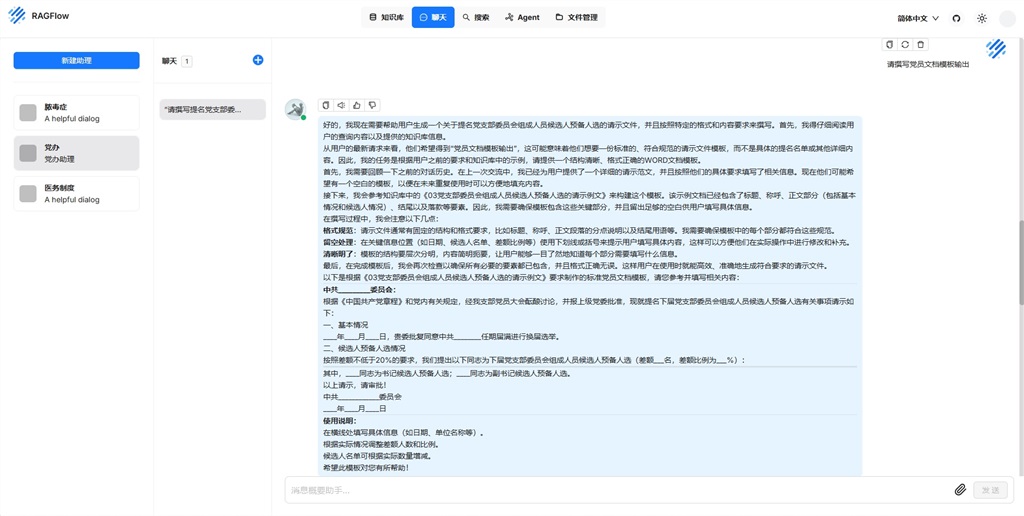Regenerate the answer with the refresh icon
The height and width of the screenshot is (516, 1024).
click(905, 44)
